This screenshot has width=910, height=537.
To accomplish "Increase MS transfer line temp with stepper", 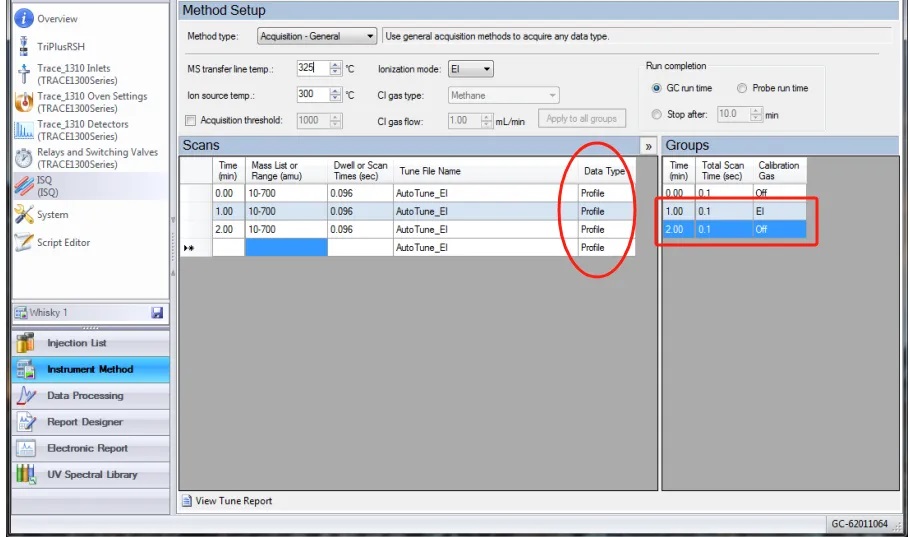I will pos(335,65).
